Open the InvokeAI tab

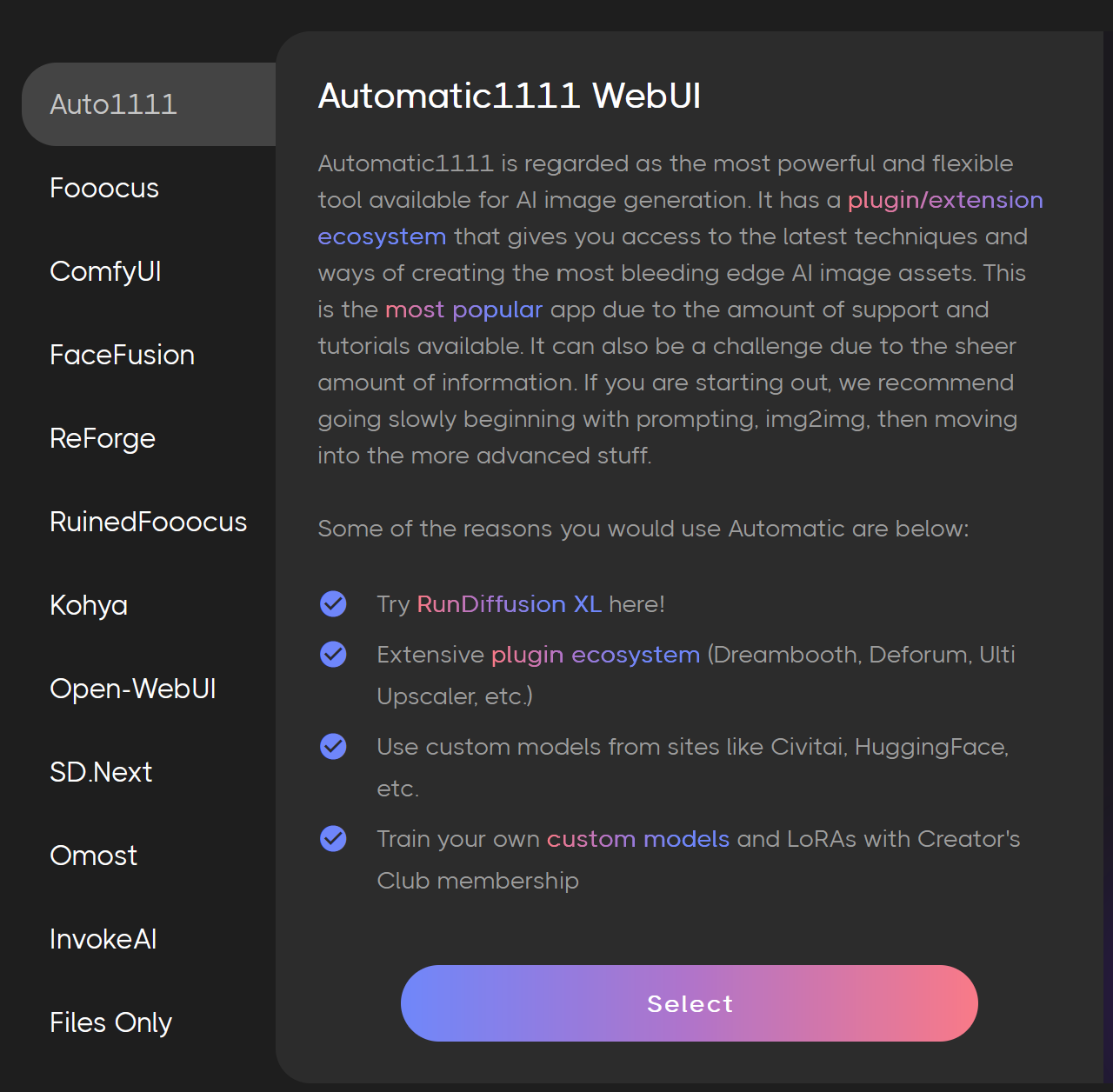pyautogui.click(x=103, y=939)
